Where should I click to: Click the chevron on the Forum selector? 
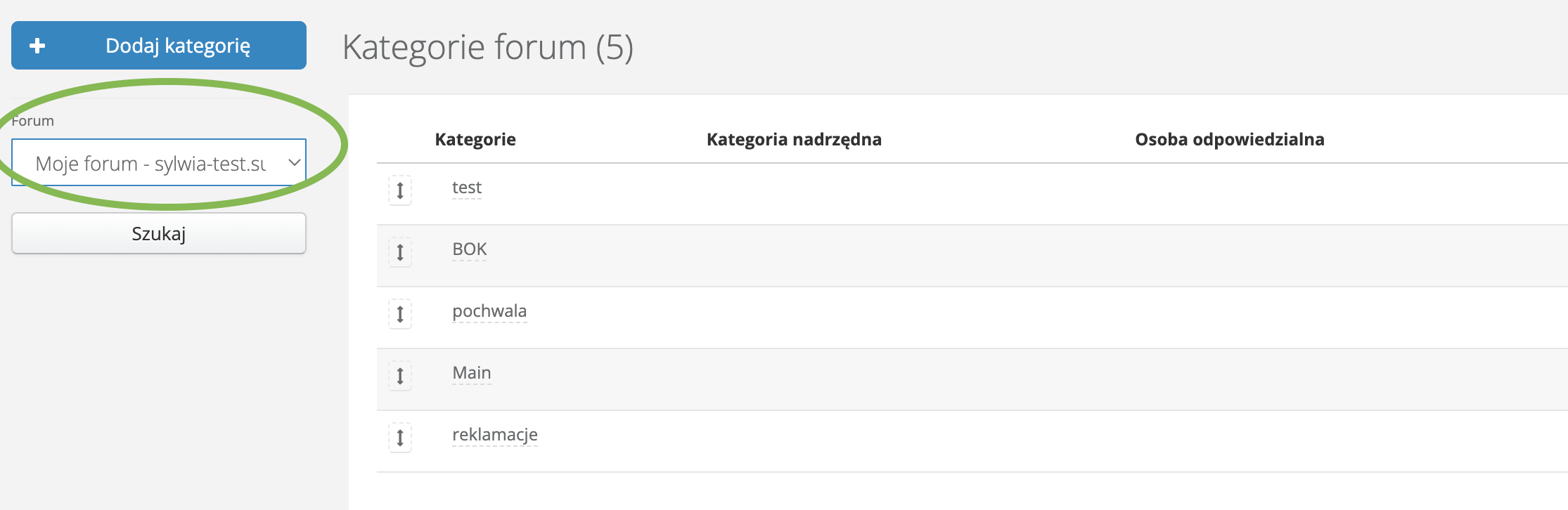coord(295,162)
